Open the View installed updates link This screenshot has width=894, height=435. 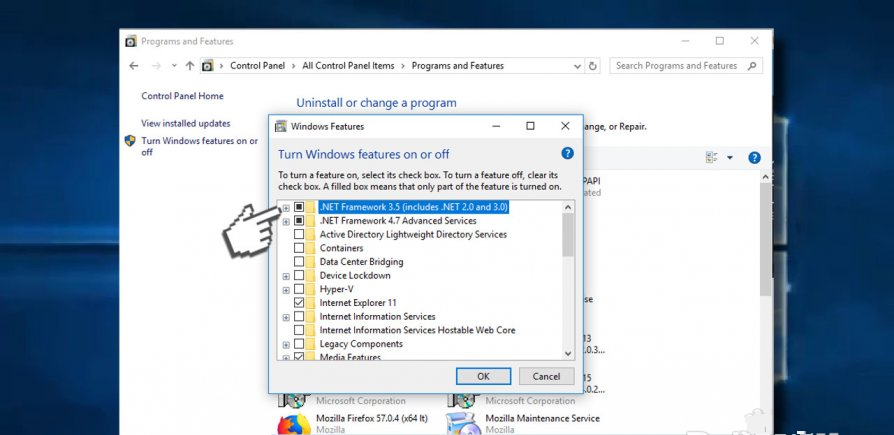point(186,123)
